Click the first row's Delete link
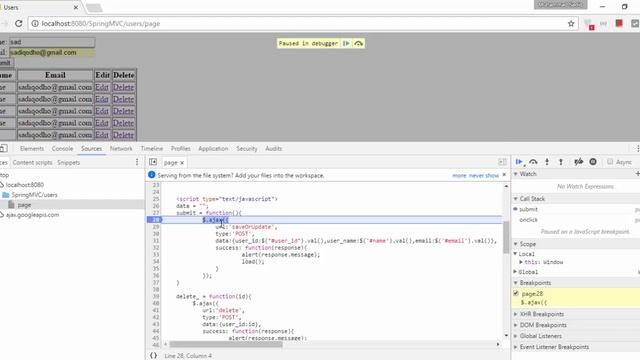Image resolution: width=640 pixels, height=360 pixels. coord(123,87)
